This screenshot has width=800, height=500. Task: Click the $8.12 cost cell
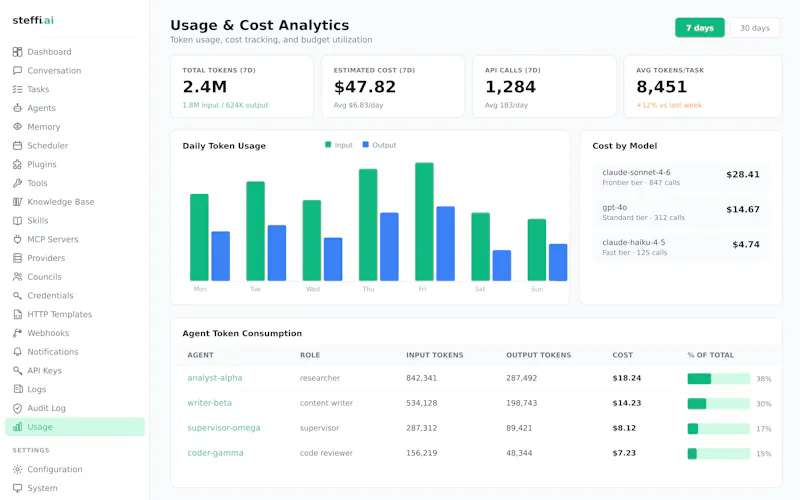click(624, 428)
